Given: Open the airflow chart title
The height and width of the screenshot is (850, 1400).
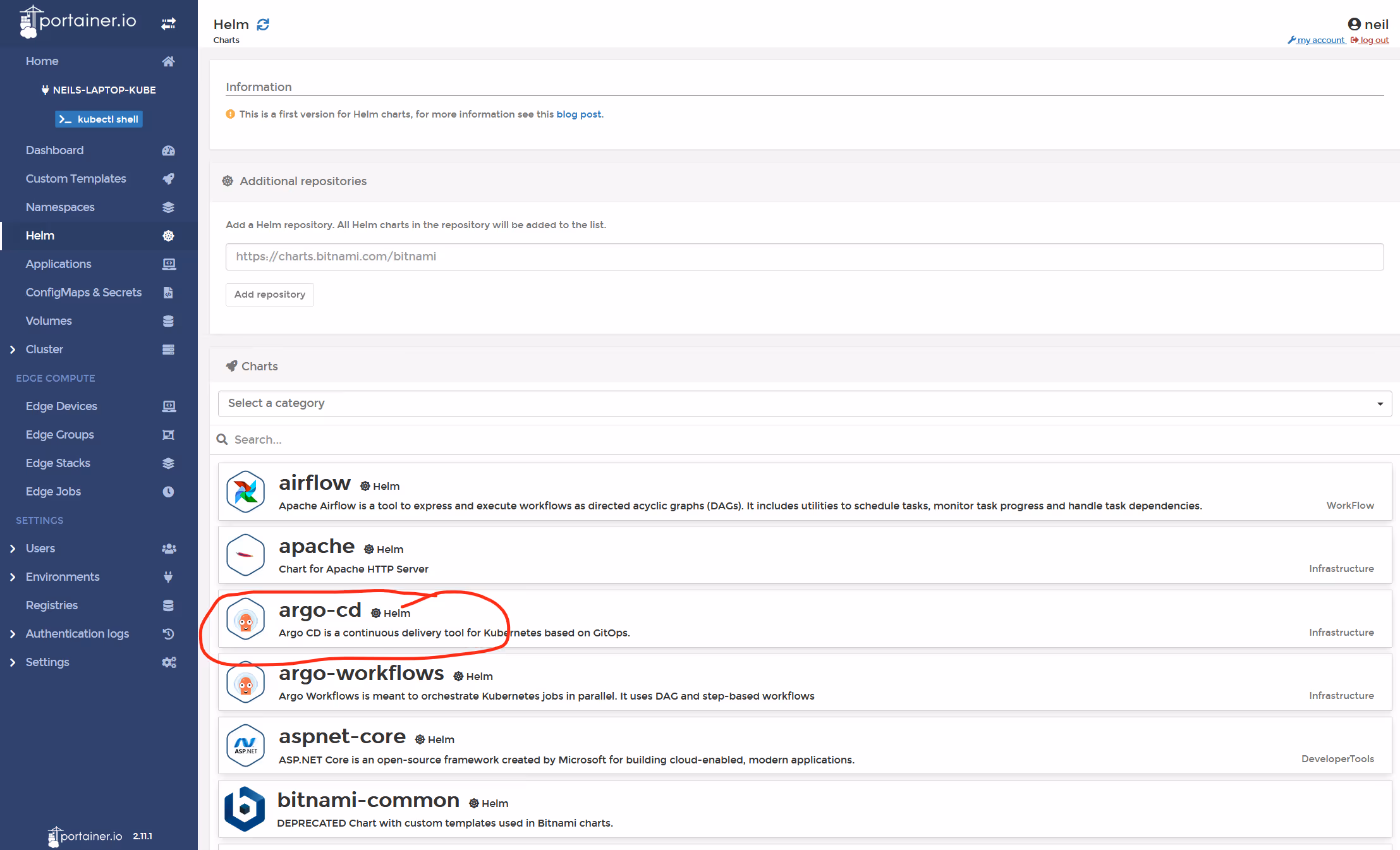Looking at the screenshot, I should (x=315, y=483).
